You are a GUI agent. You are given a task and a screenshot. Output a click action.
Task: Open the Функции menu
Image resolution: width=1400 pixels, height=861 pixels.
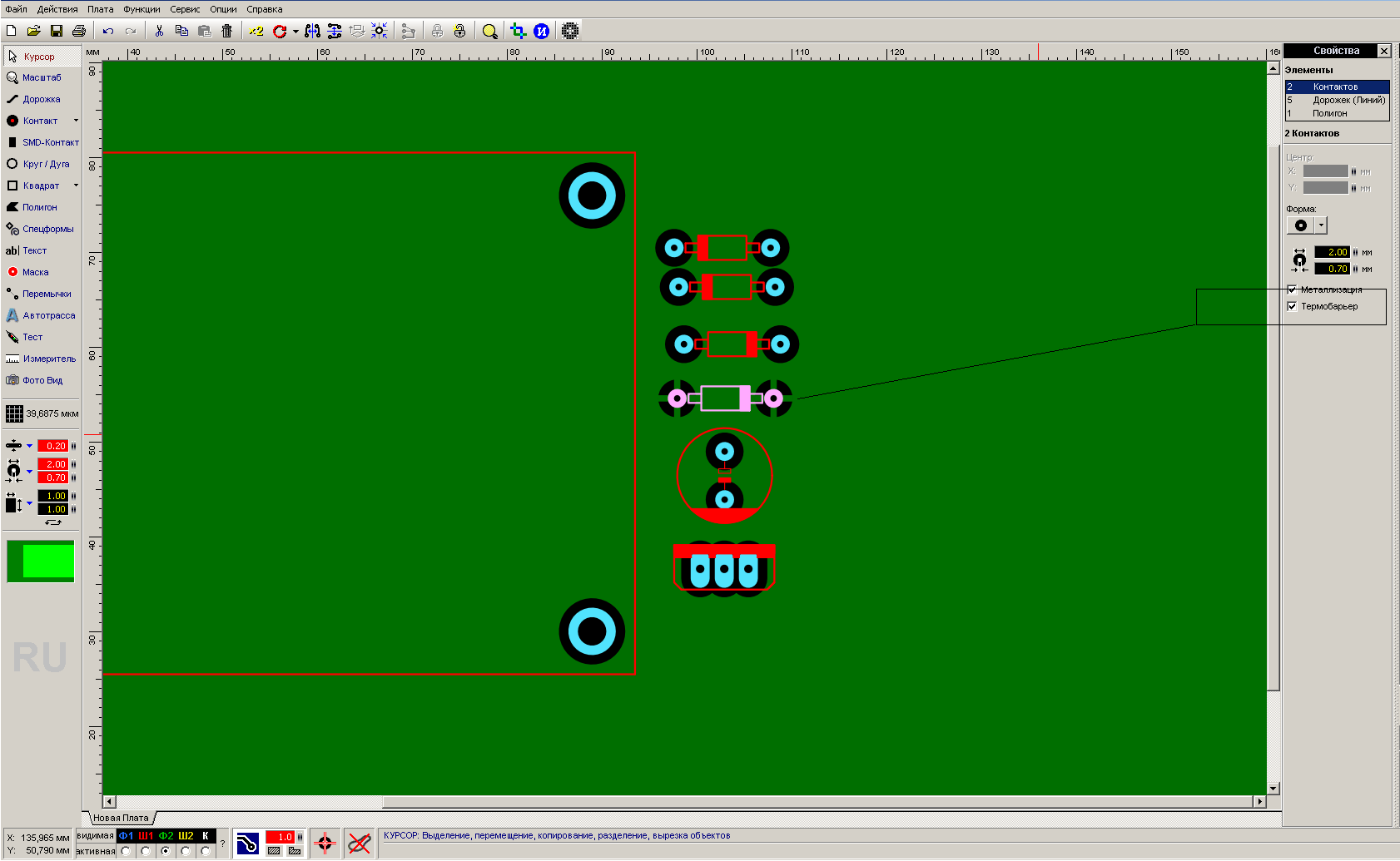click(x=142, y=9)
